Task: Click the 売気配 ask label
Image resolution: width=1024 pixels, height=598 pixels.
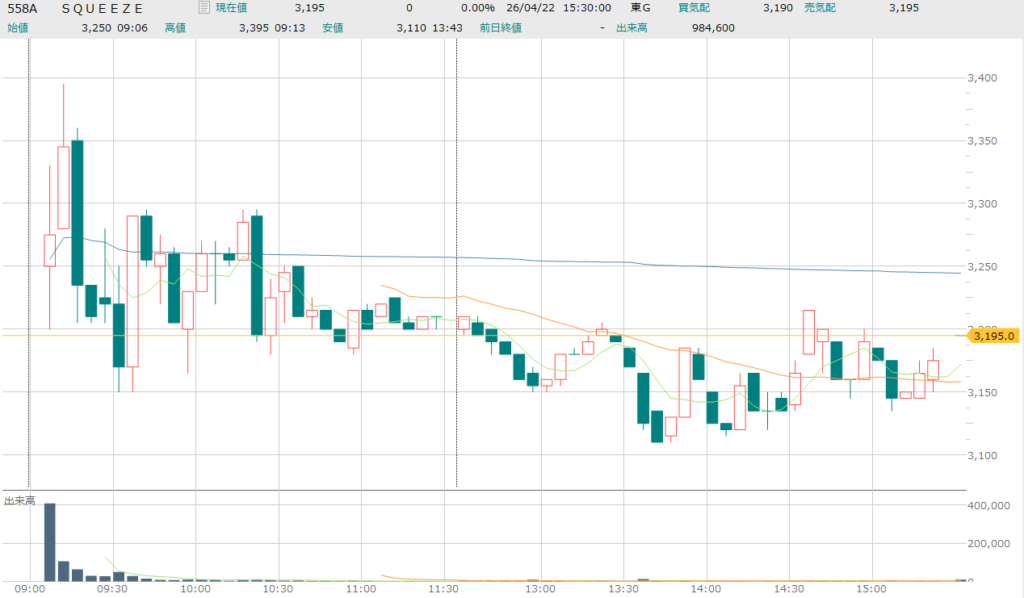Action: coord(821,8)
